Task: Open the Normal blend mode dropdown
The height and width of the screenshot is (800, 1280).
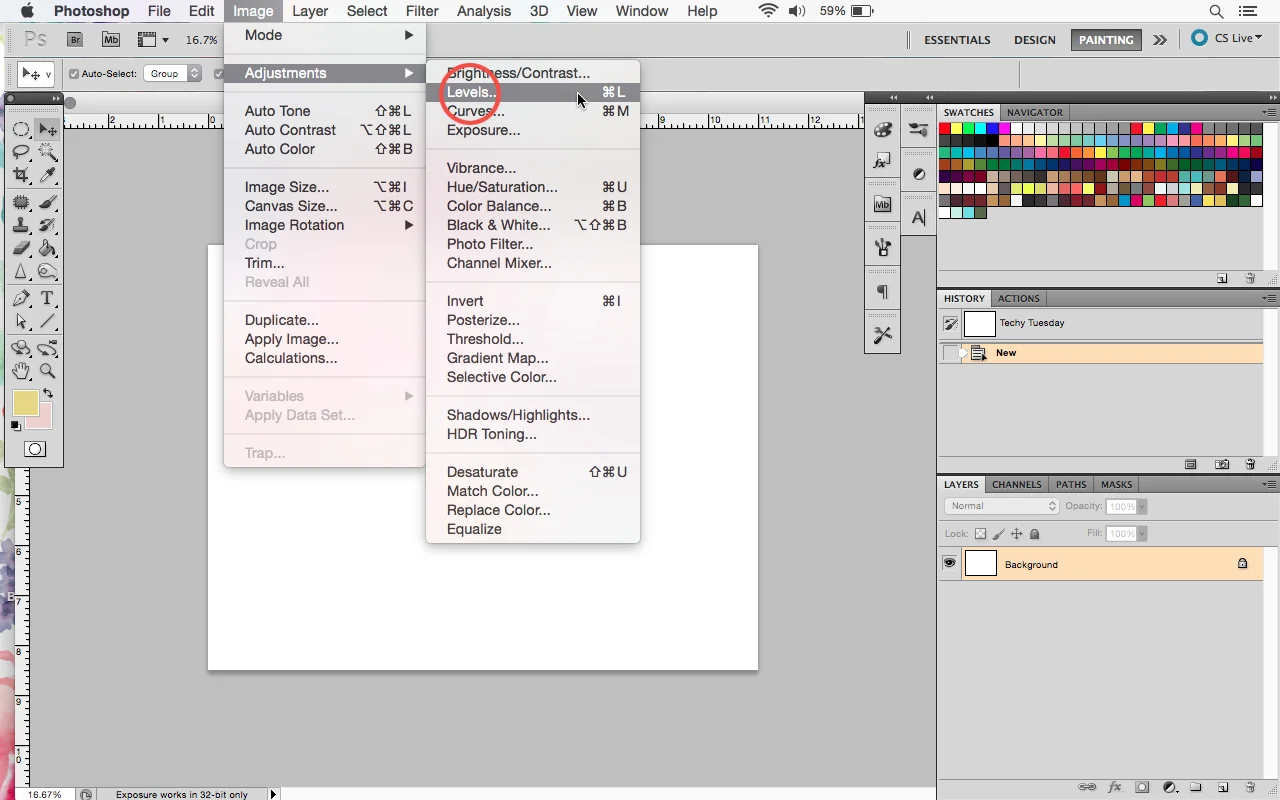Action: click(x=1001, y=506)
